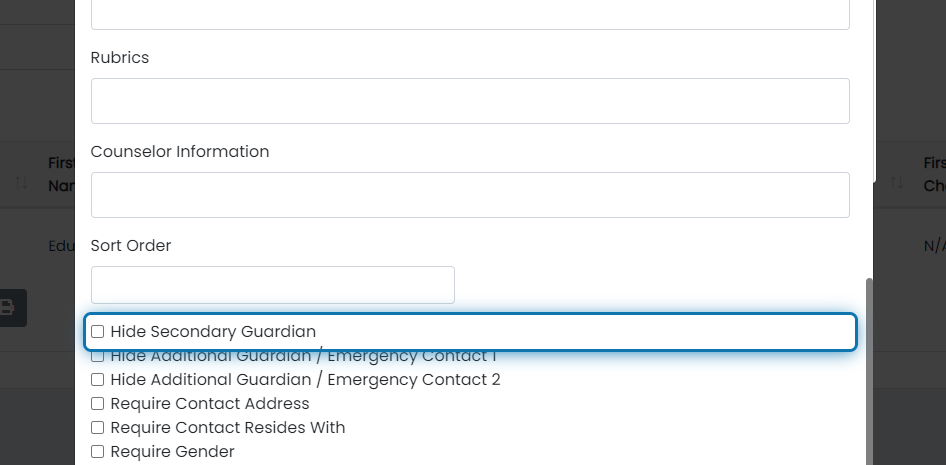Viewport: 946px width, 465px height.
Task: Click the Counselor Information label text
Action: pyautogui.click(x=180, y=151)
